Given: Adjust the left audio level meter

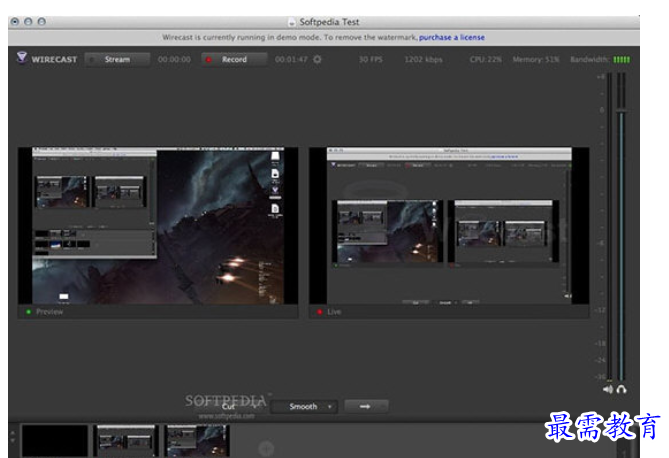Looking at the screenshot, I should (x=609, y=226).
